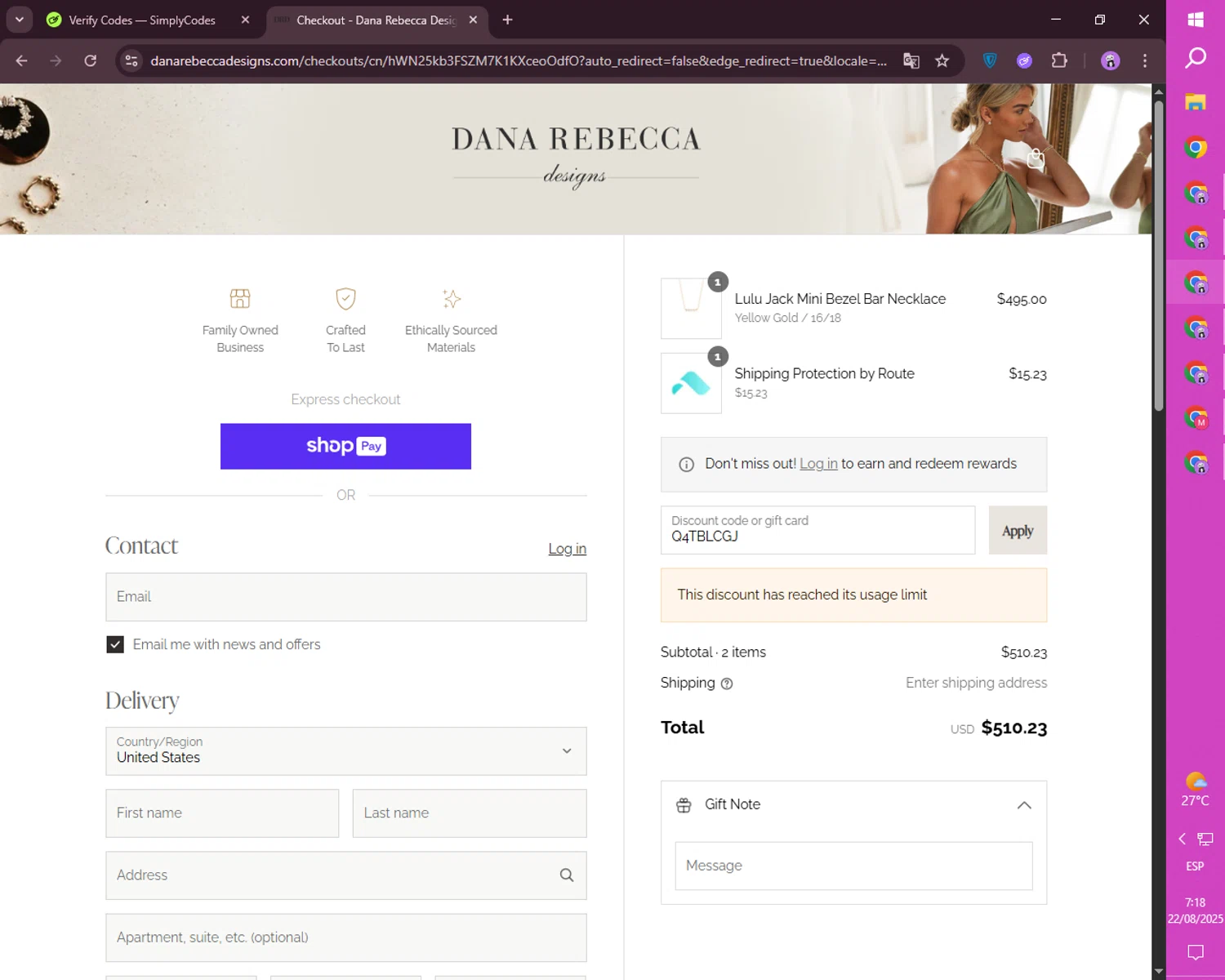The image size is (1225, 980).
Task: Open the Country/Region dropdown
Action: pyautogui.click(x=346, y=751)
